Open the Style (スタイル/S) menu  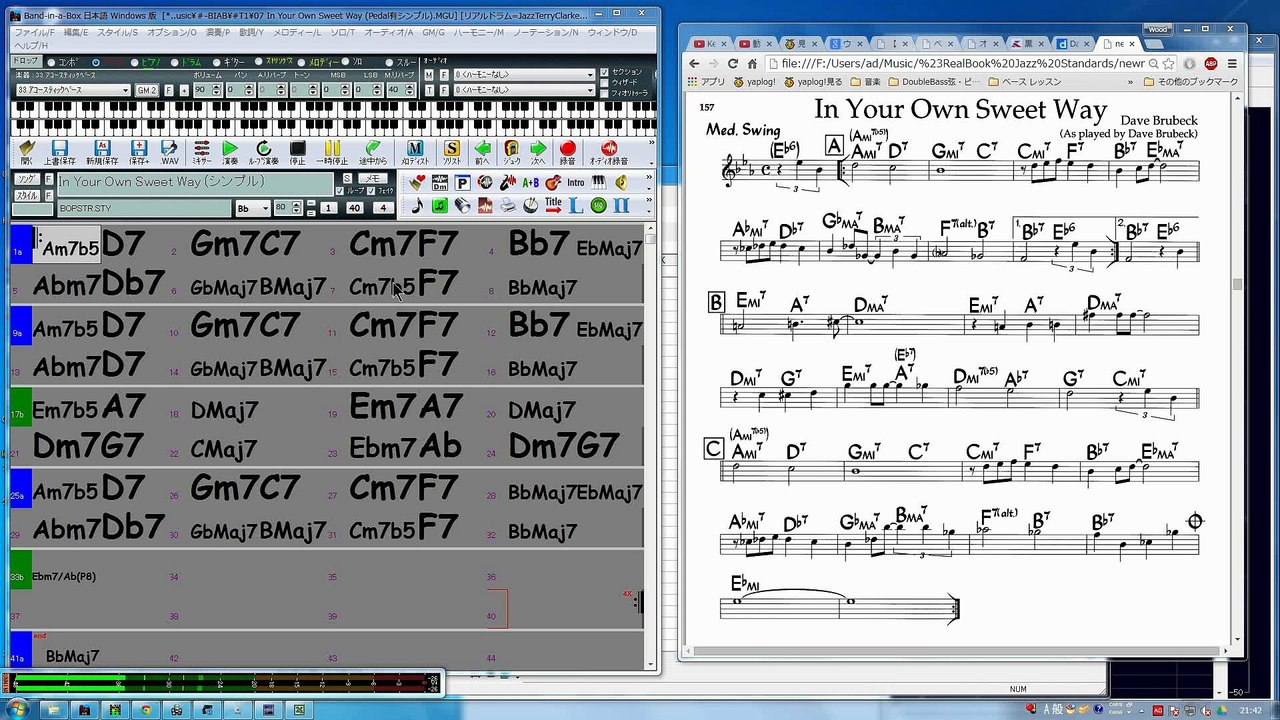(x=118, y=33)
